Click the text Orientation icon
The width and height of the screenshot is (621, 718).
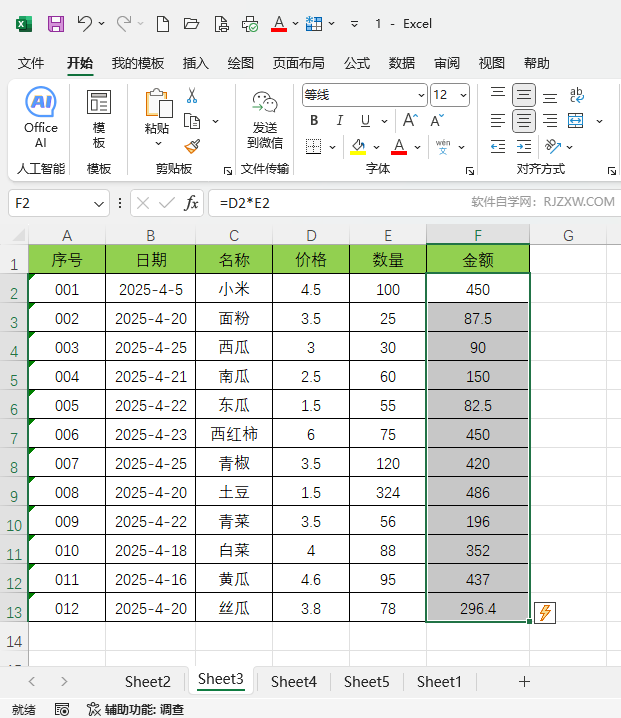553,147
